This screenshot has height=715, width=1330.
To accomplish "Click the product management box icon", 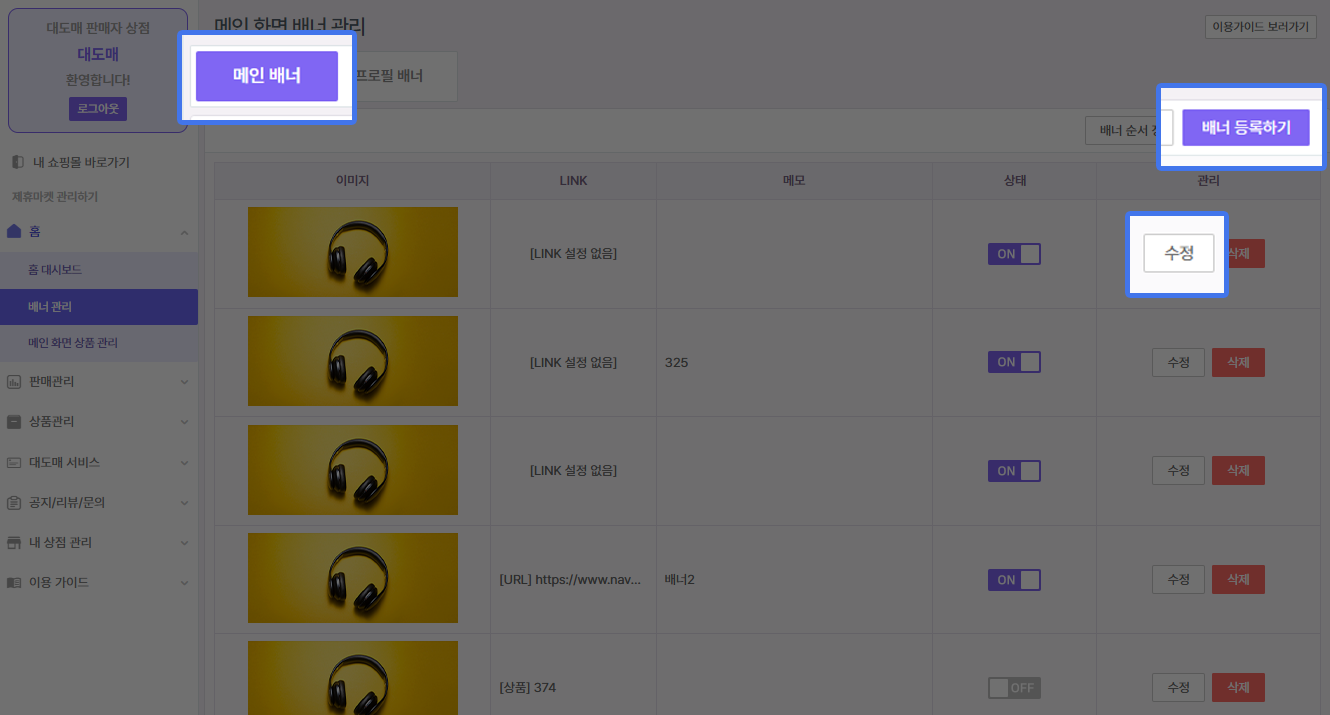I will [14, 422].
